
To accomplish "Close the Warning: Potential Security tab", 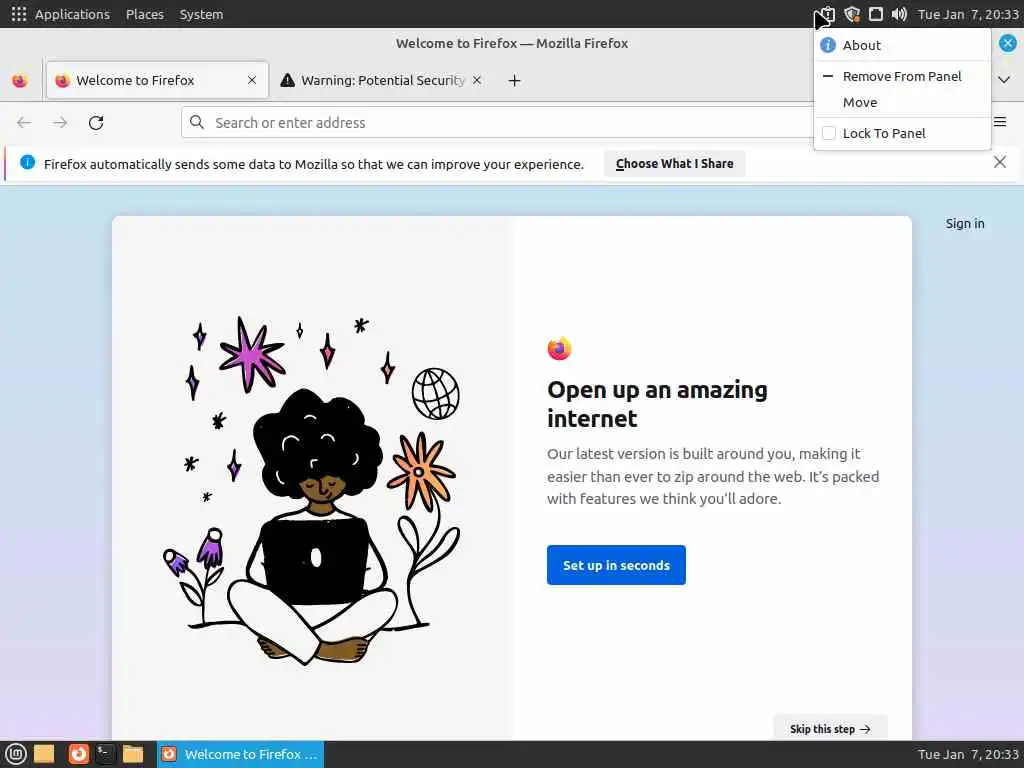I will coord(477,80).
